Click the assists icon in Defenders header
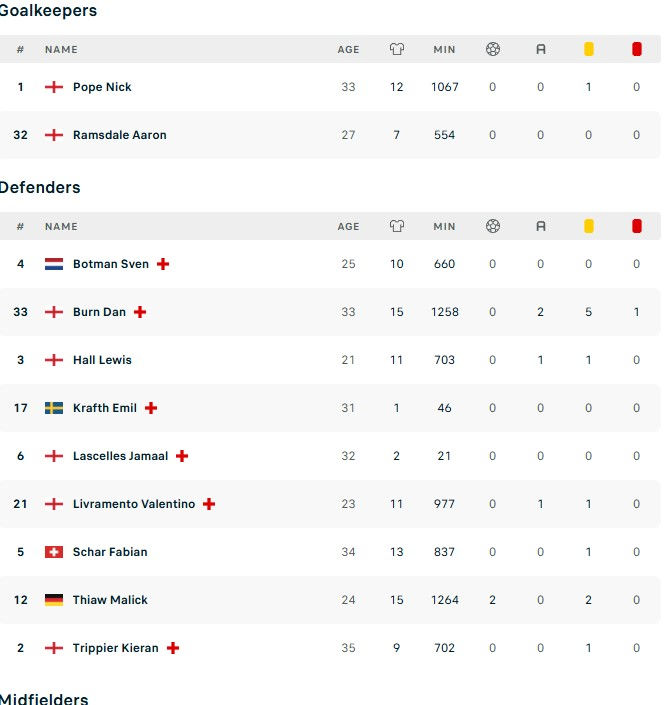Screen dimensions: 672x705 [x=540, y=226]
